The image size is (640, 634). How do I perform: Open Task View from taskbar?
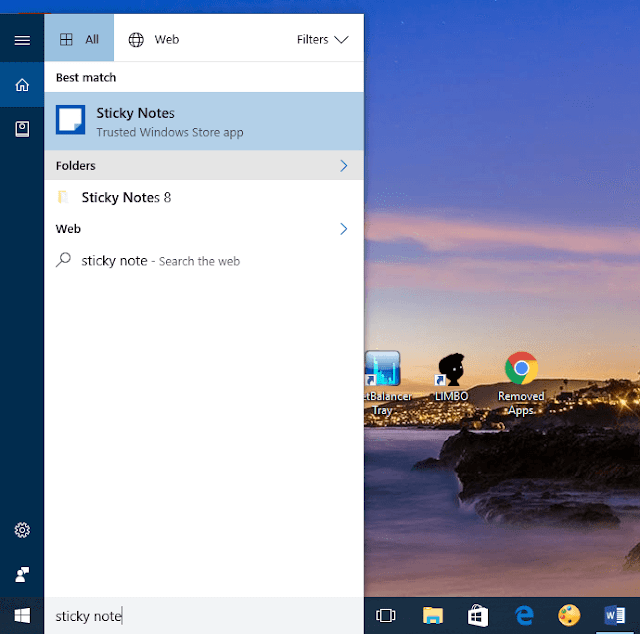[x=385, y=615]
